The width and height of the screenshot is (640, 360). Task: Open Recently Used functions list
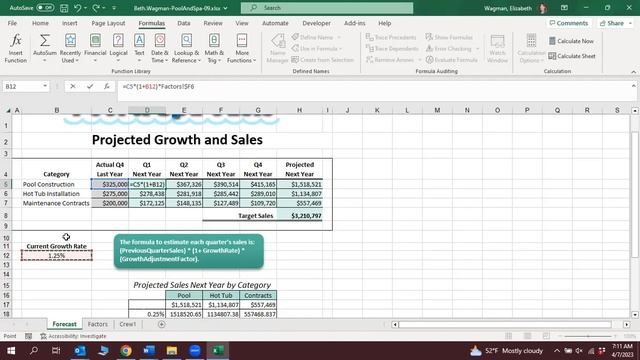[x=70, y=48]
